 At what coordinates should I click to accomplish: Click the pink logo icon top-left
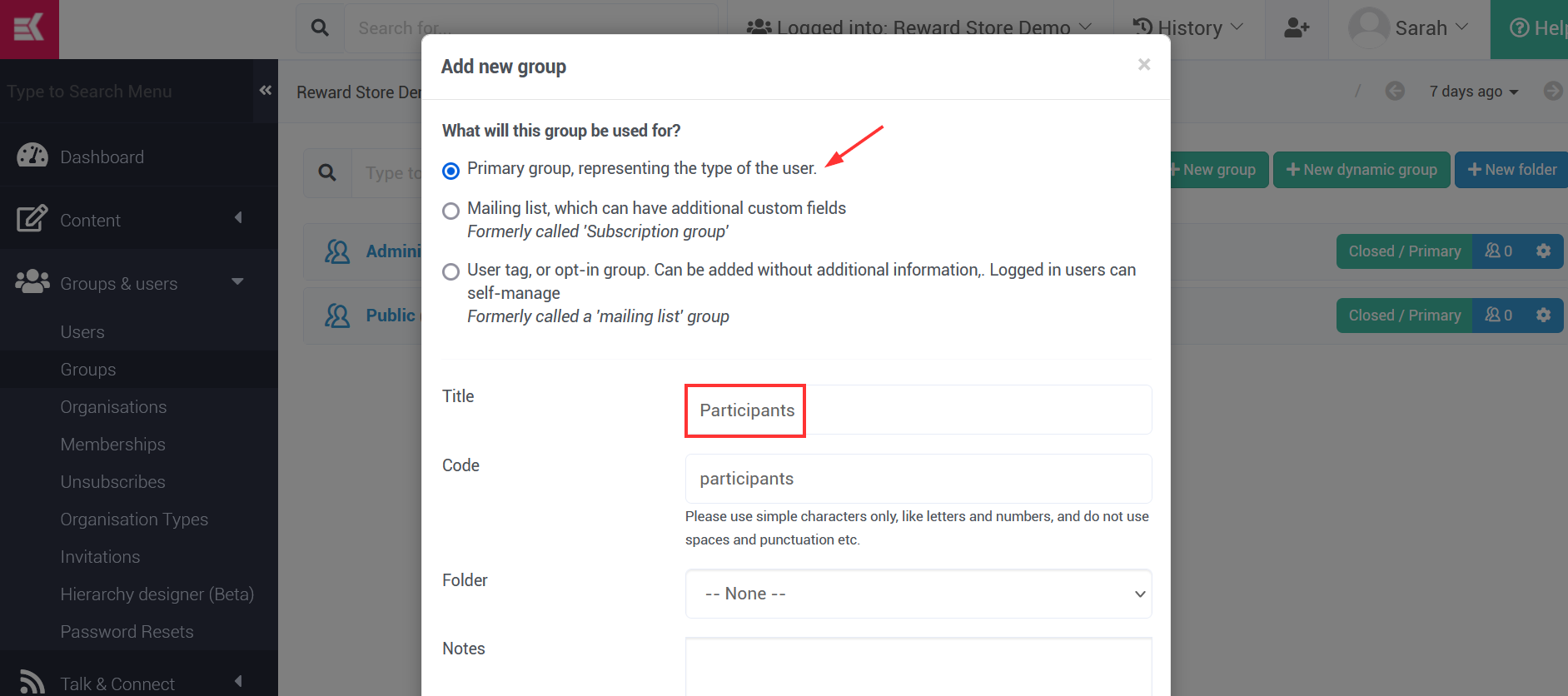(x=29, y=29)
